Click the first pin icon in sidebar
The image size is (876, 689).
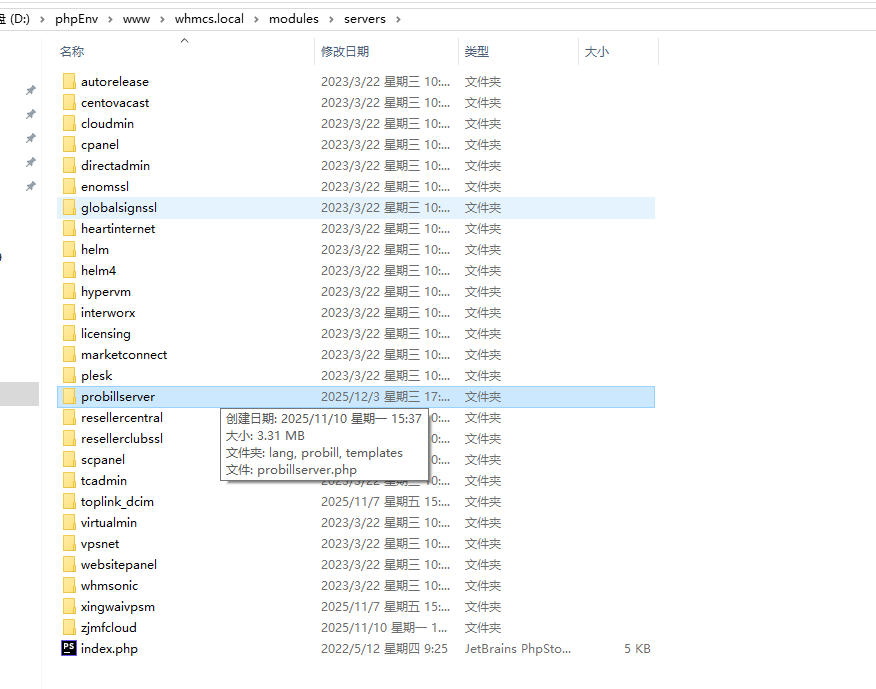[30, 90]
